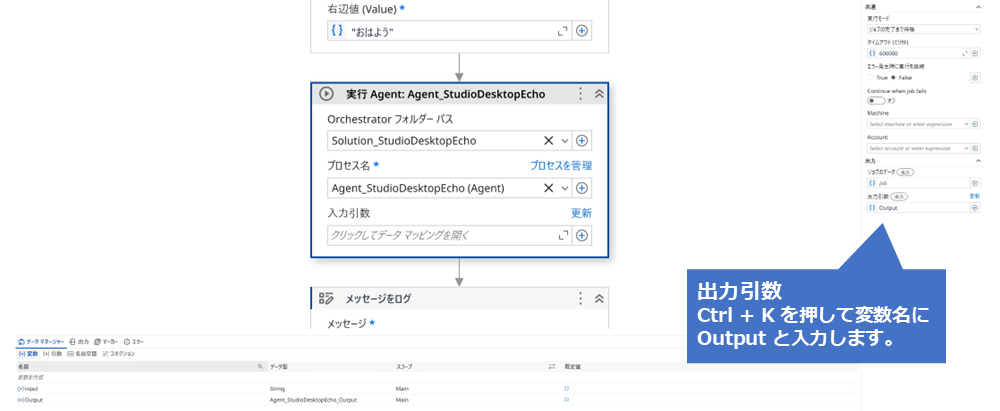The image size is (1000, 411).
Task: Click 更新 link beside 入力引数
Action: [581, 213]
